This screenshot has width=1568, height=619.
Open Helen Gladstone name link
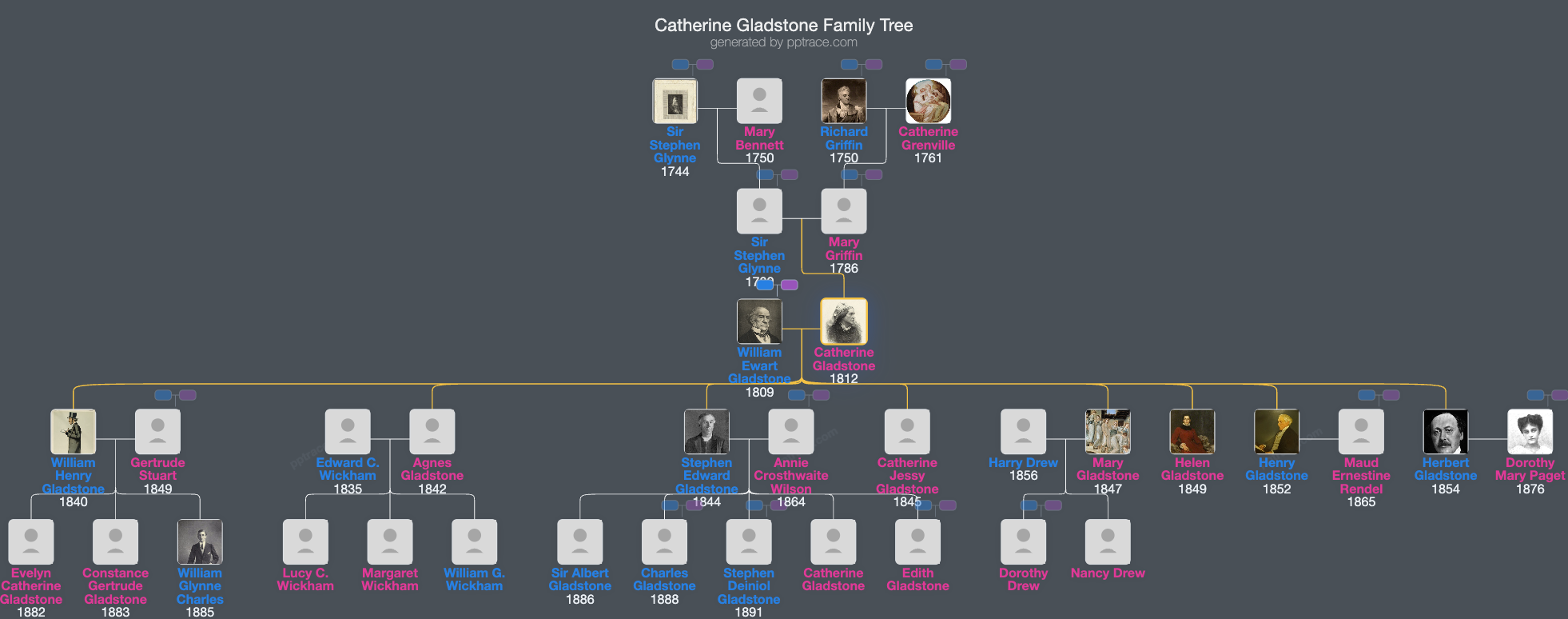(1192, 469)
